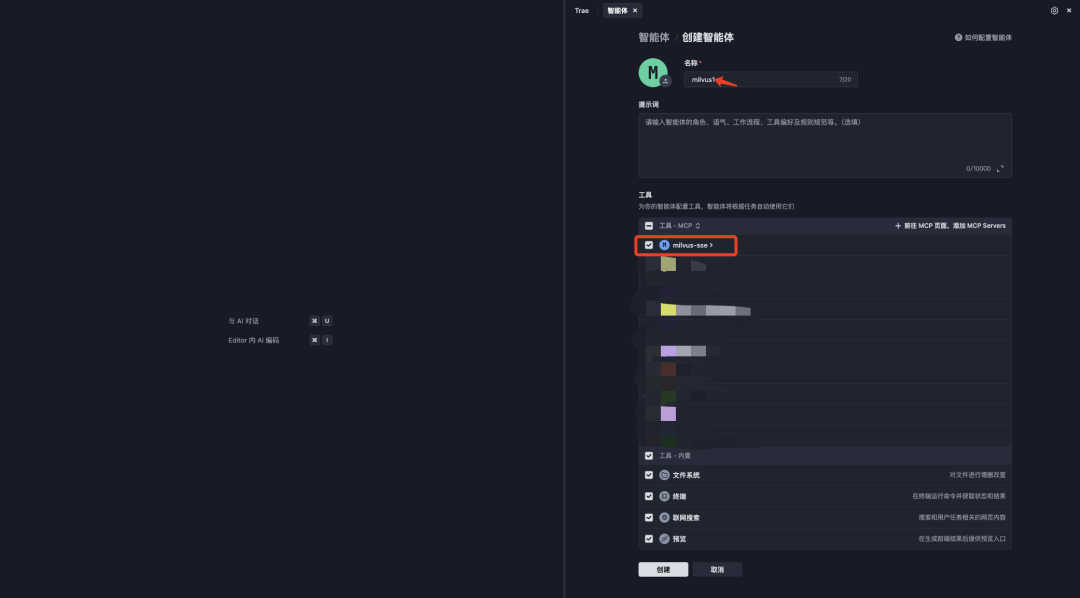
Task: Click the plus icon before 前往 MCP 页面
Action: 898,225
